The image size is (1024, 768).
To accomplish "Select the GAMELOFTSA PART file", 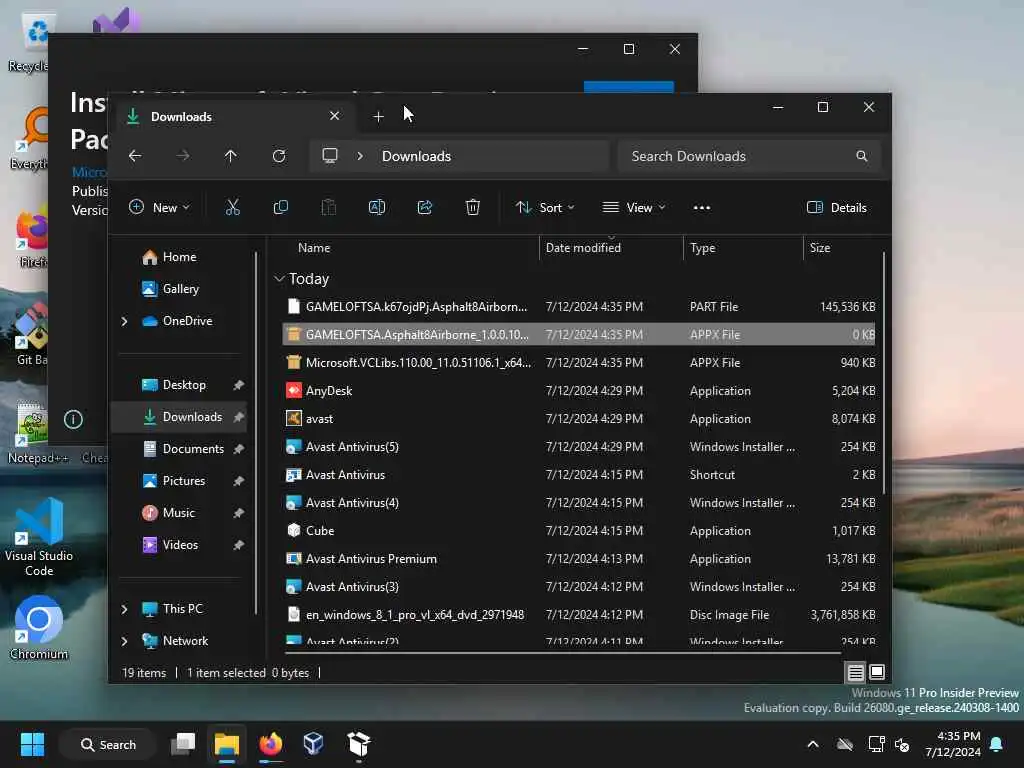I will click(x=579, y=307).
